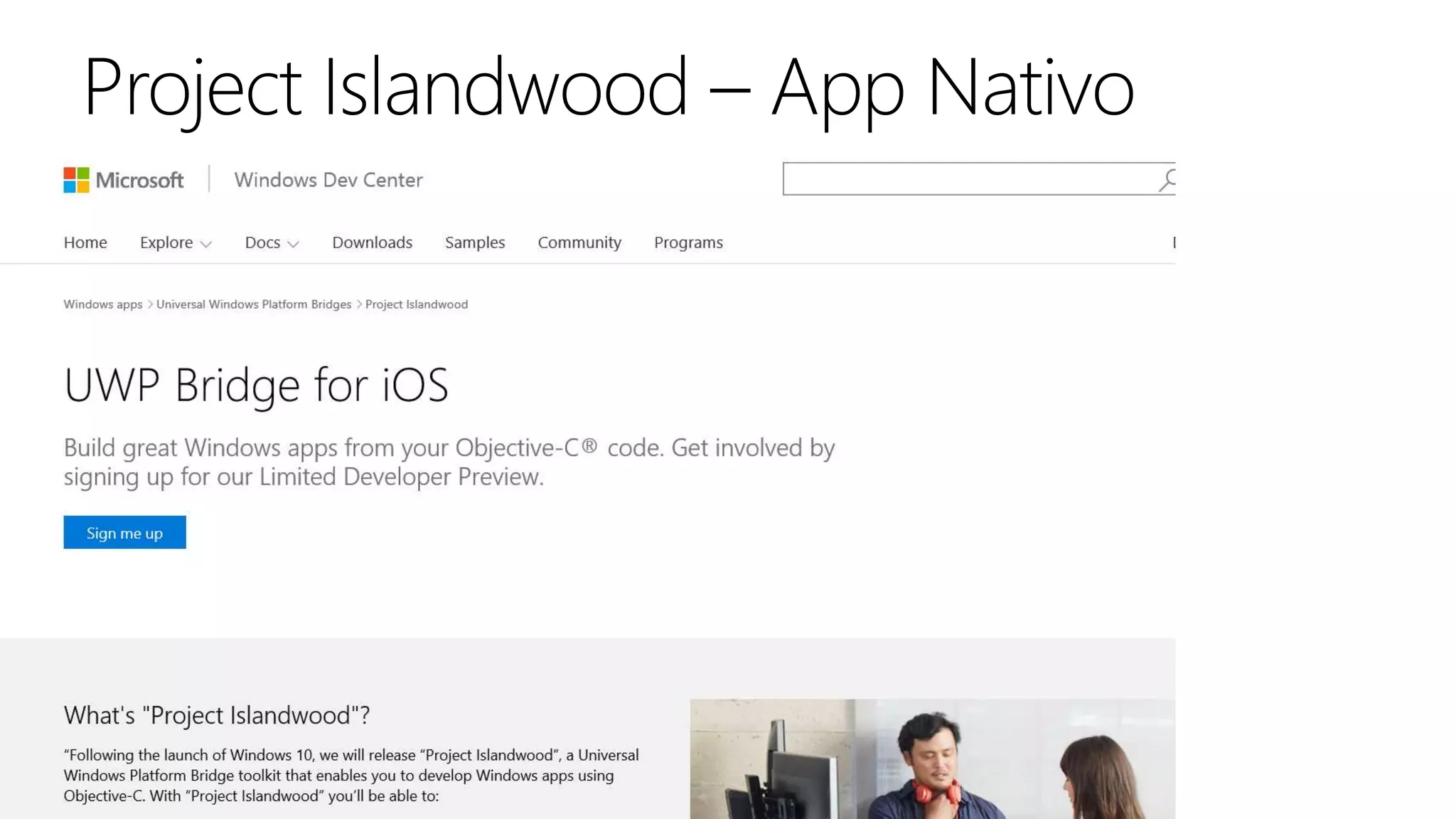Open Windows Dev Center home link

[328, 180]
